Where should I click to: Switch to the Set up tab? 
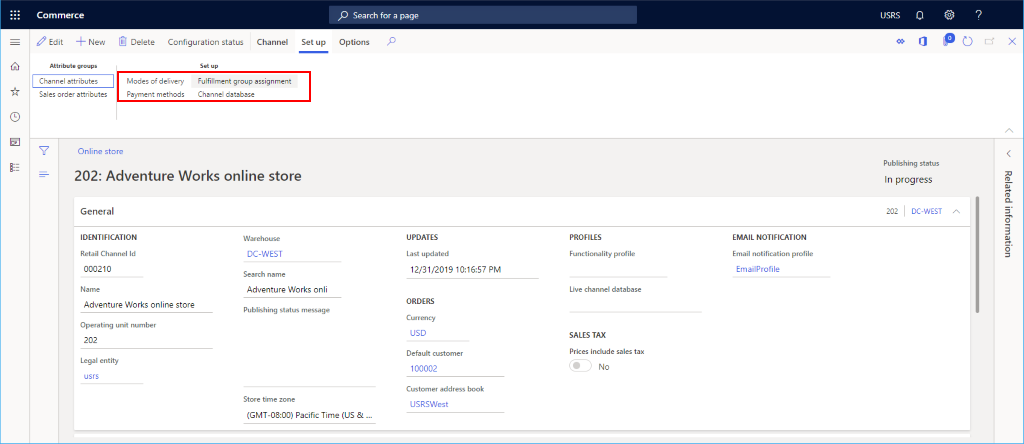pyautogui.click(x=313, y=42)
